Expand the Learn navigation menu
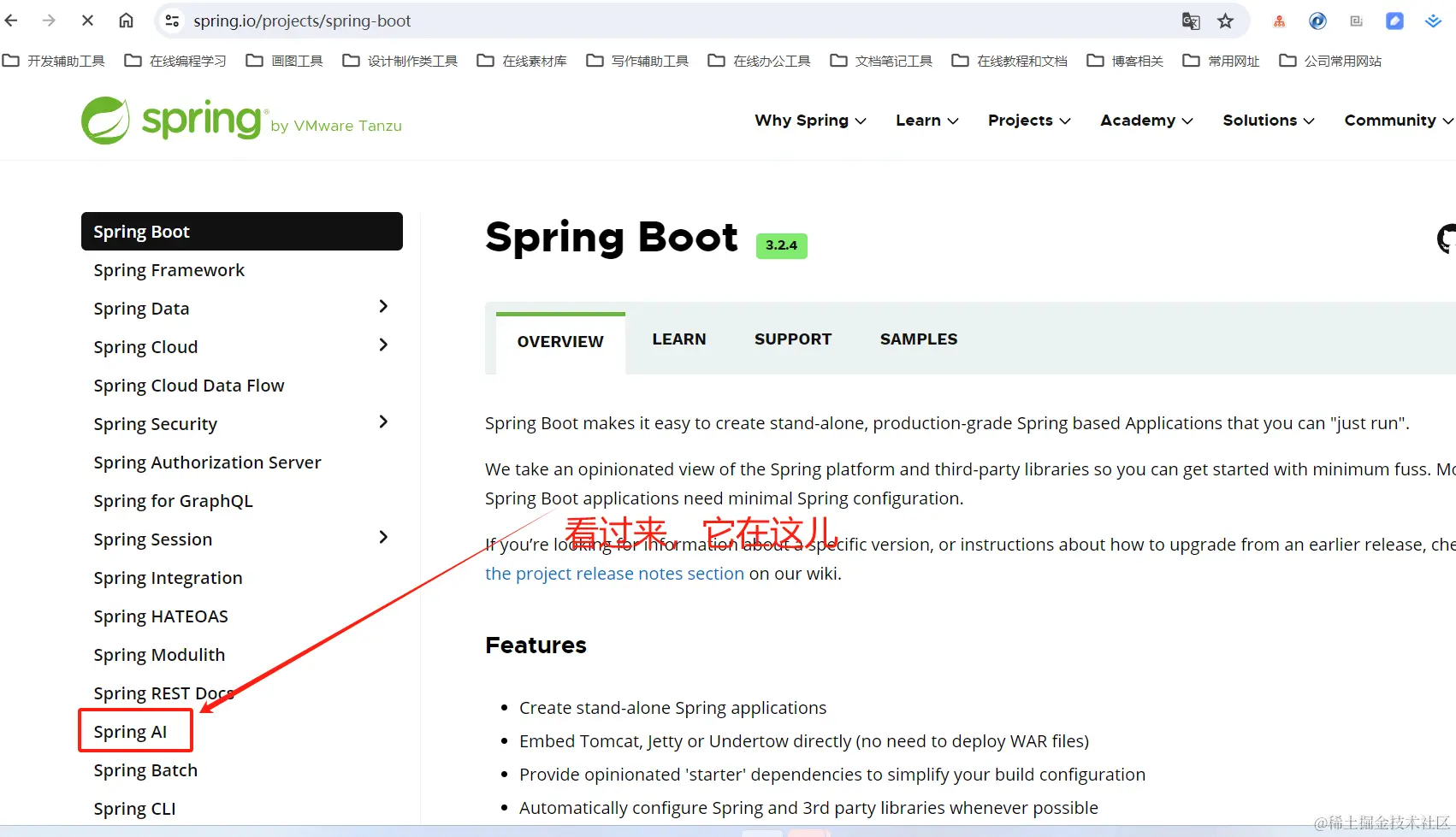 (927, 121)
